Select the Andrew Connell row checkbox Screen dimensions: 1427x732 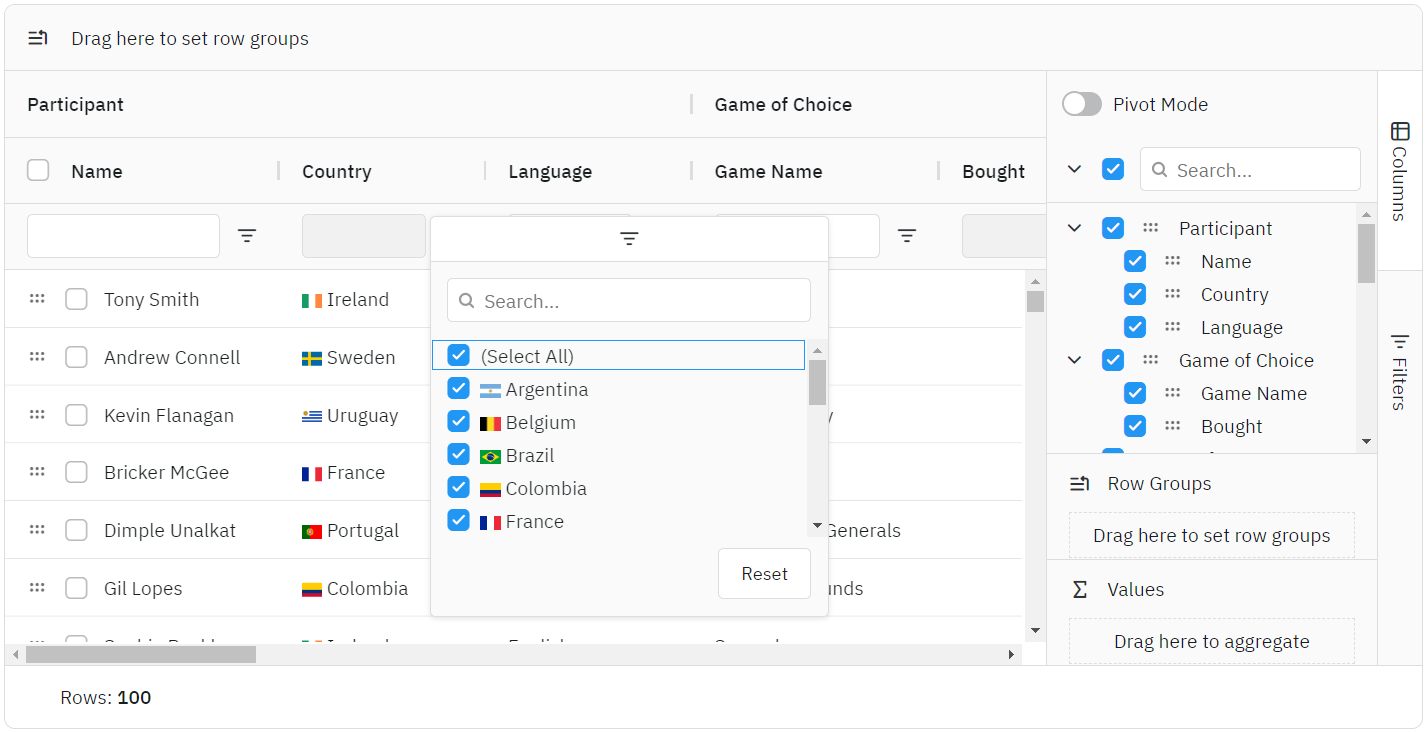click(x=76, y=357)
